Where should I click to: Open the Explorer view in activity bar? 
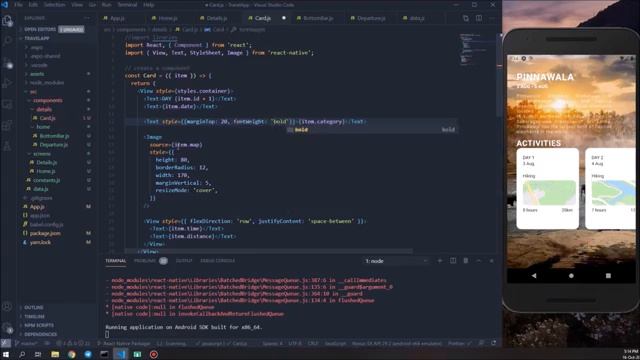(x=7, y=20)
